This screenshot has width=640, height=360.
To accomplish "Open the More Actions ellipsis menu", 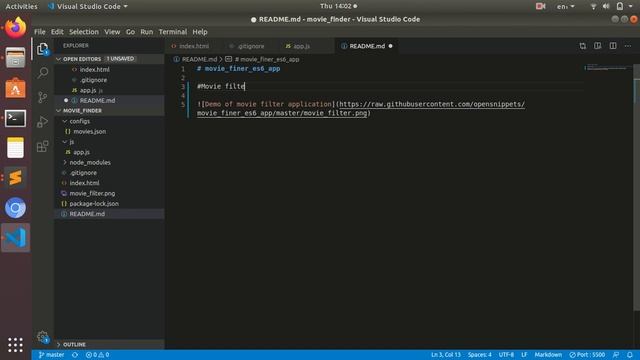I will tap(628, 46).
